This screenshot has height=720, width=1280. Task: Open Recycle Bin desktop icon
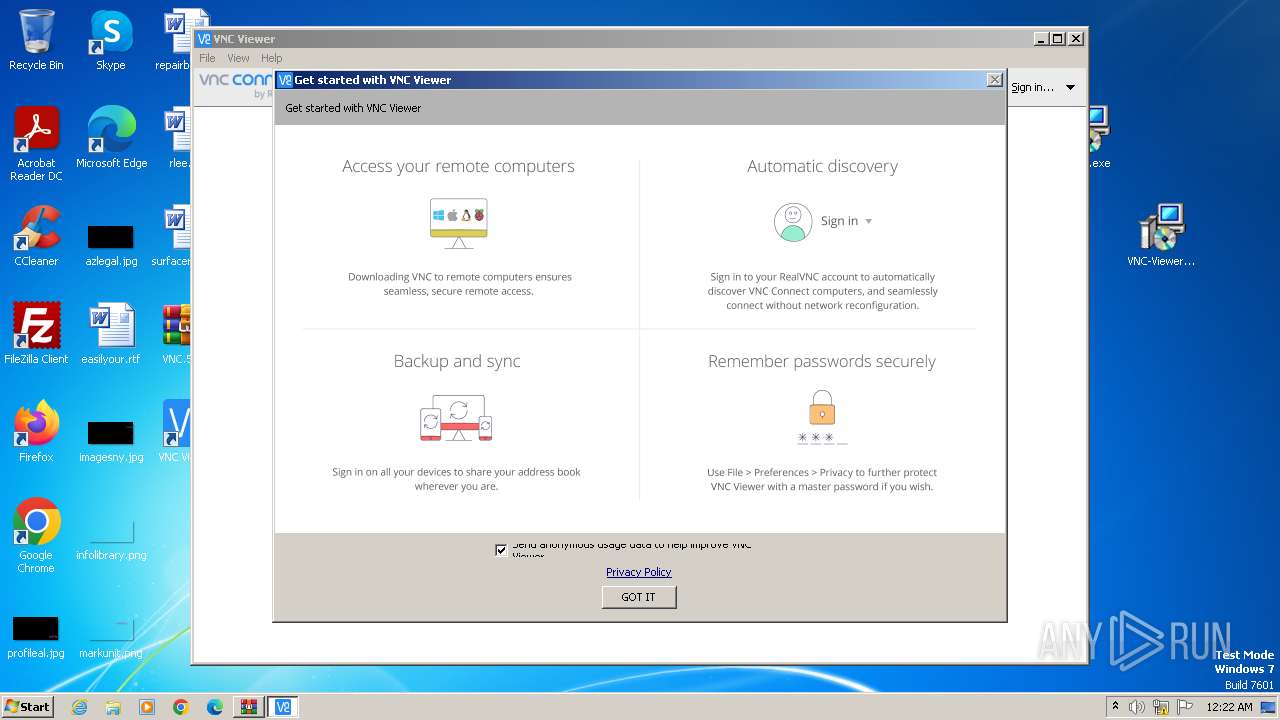coord(36,40)
